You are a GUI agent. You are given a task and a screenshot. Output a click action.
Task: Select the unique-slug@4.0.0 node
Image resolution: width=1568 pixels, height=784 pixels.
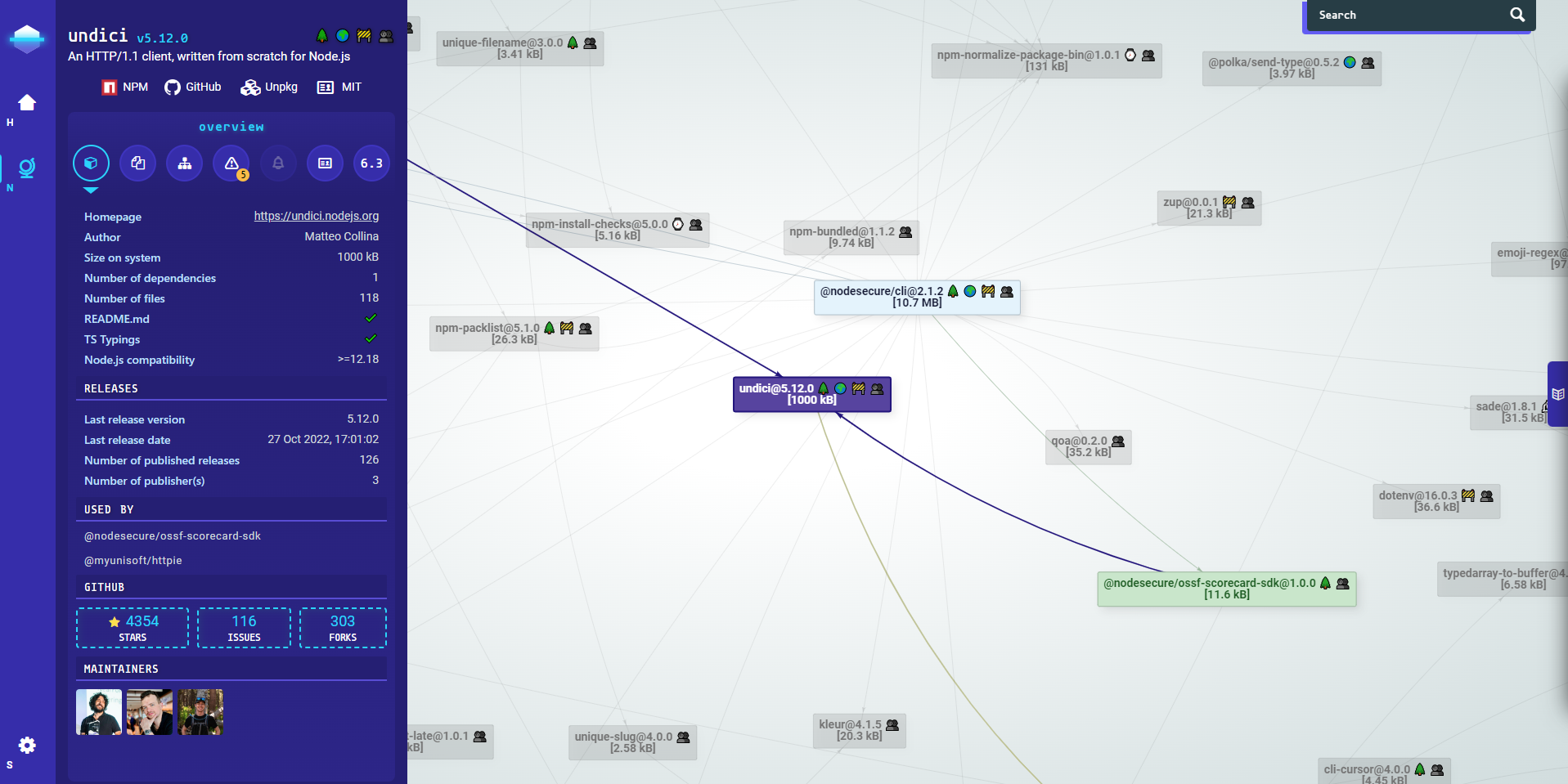pyautogui.click(x=633, y=742)
